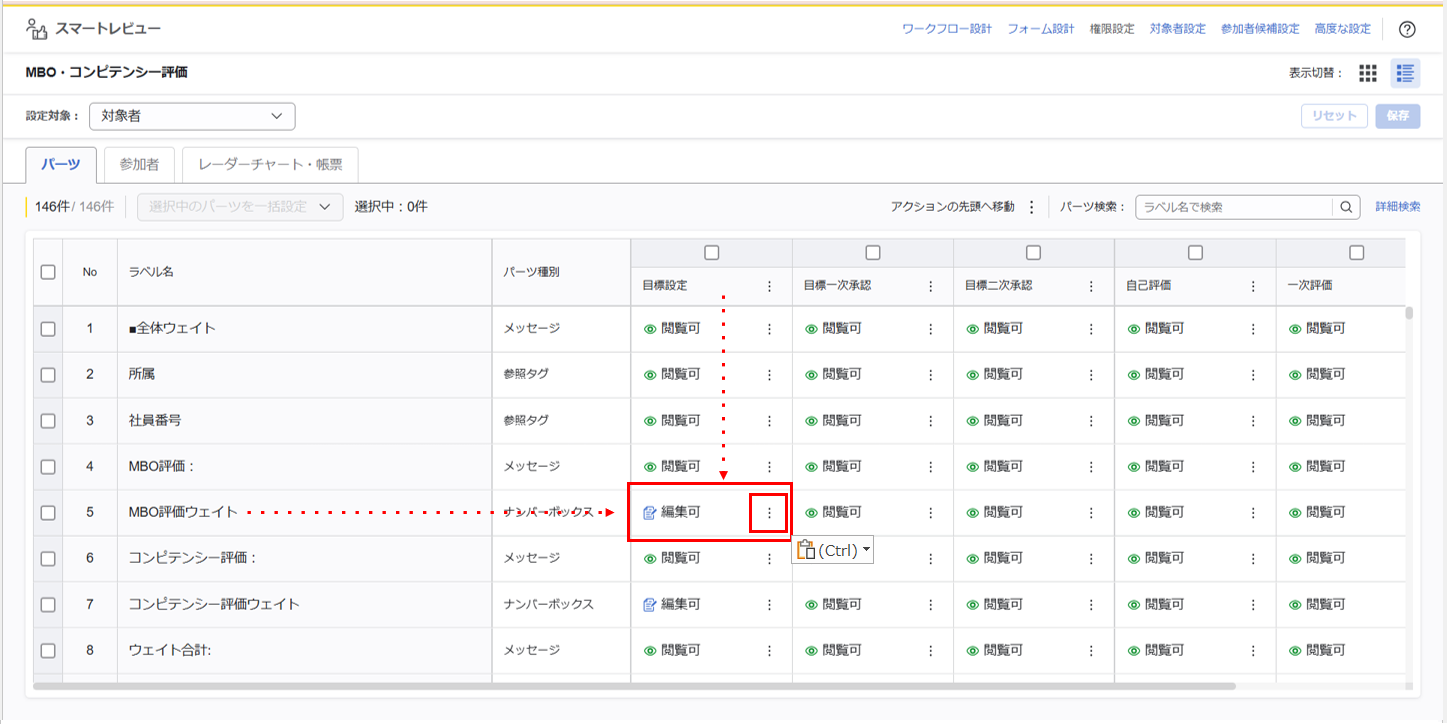Open 目標一次承認 cell menu for MBO評価ウェイト row
Viewport: 1447px width, 724px height.
(x=930, y=513)
